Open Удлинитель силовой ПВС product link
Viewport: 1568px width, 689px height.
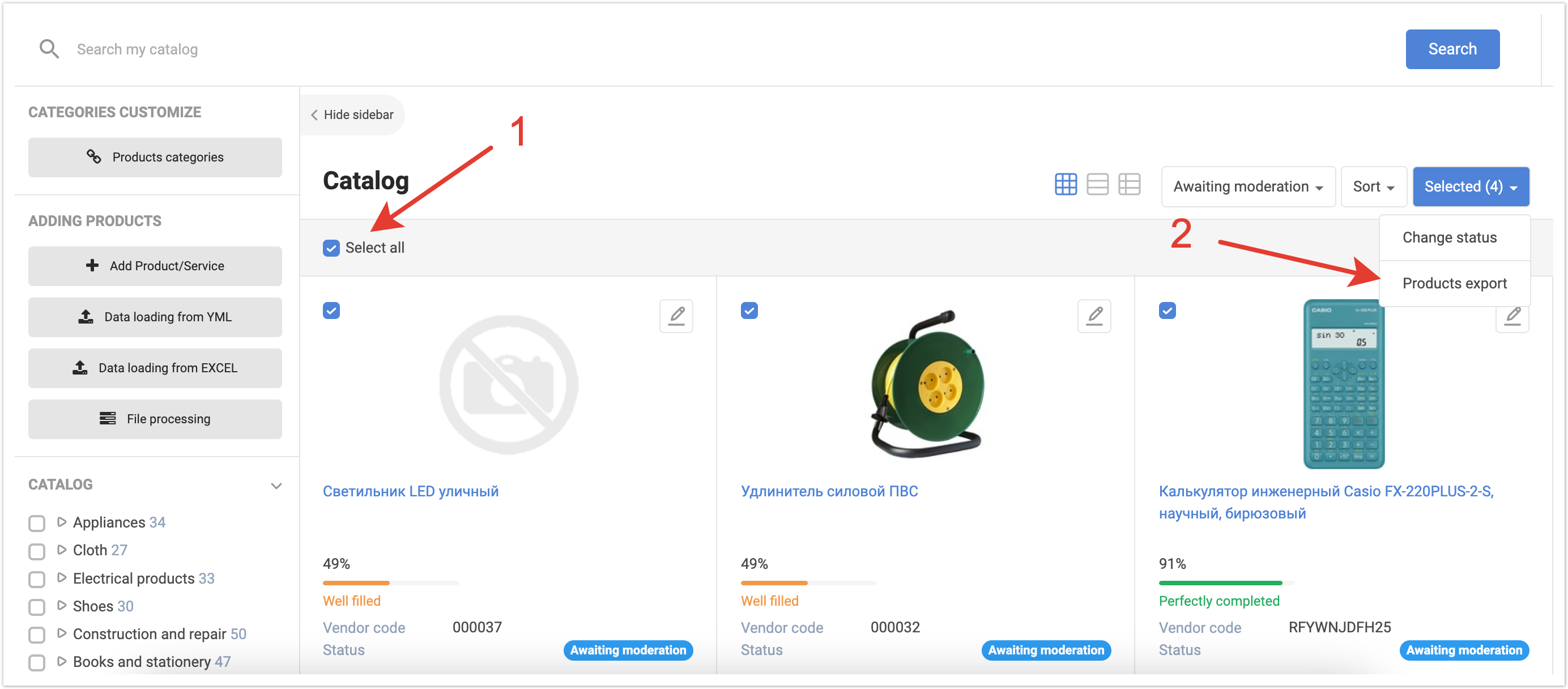click(x=829, y=491)
